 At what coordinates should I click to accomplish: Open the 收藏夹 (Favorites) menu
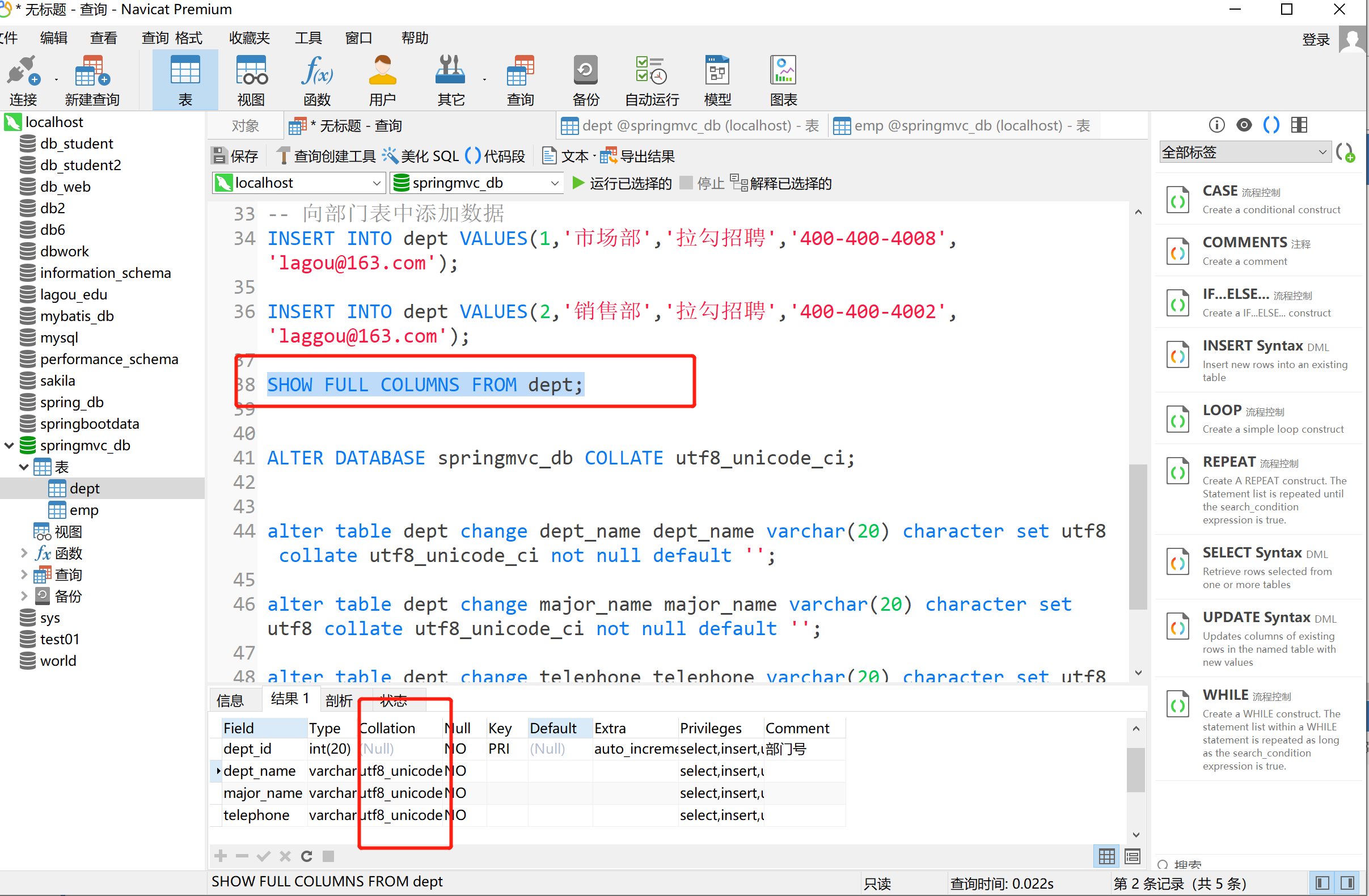pos(248,38)
